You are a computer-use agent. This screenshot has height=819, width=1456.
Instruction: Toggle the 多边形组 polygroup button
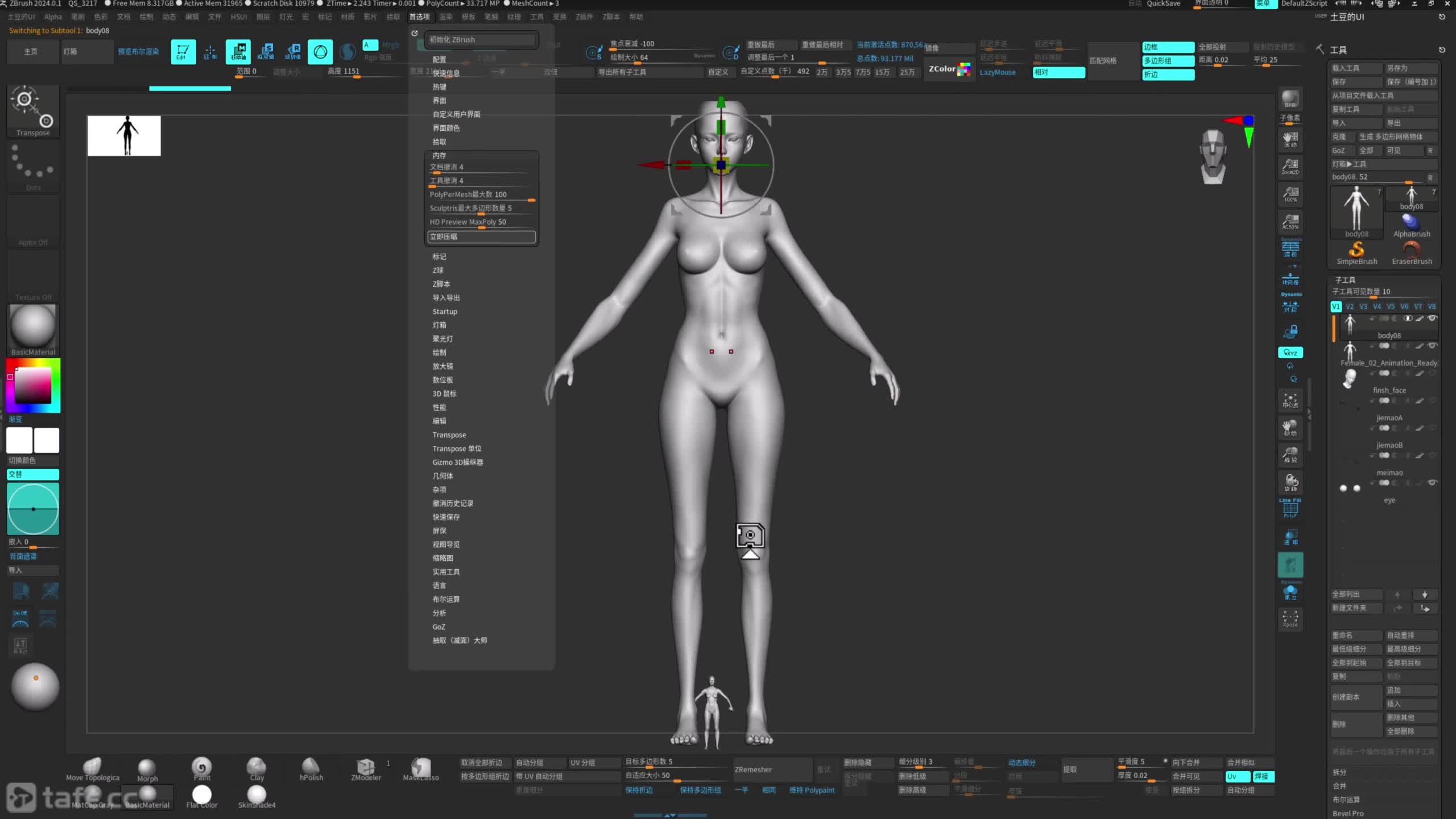(1168, 61)
